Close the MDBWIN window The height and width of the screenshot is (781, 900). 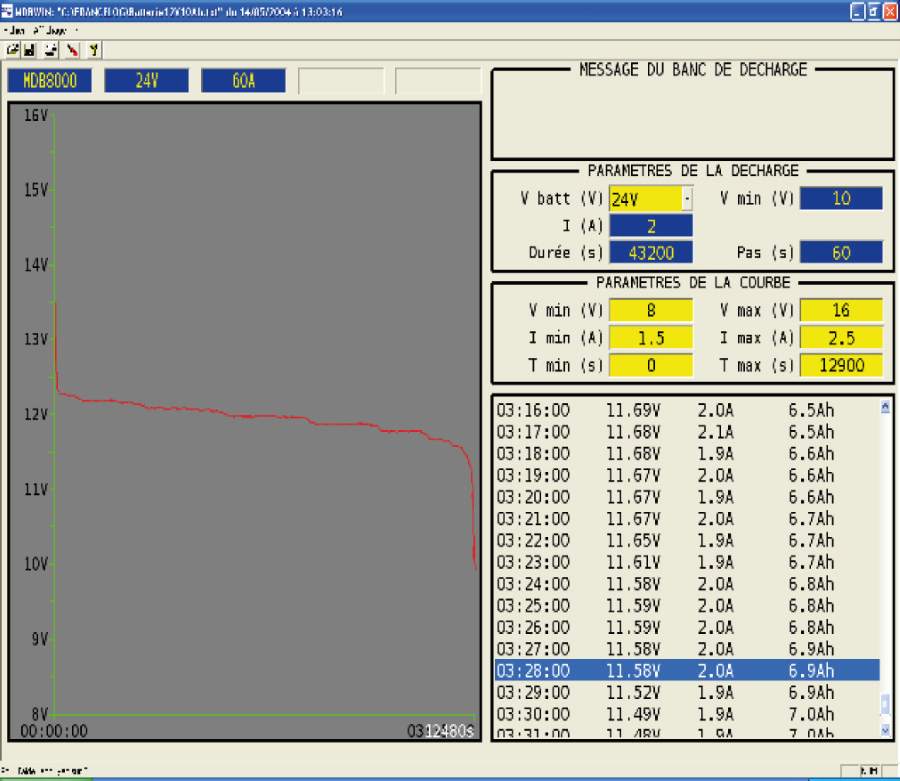(x=891, y=11)
